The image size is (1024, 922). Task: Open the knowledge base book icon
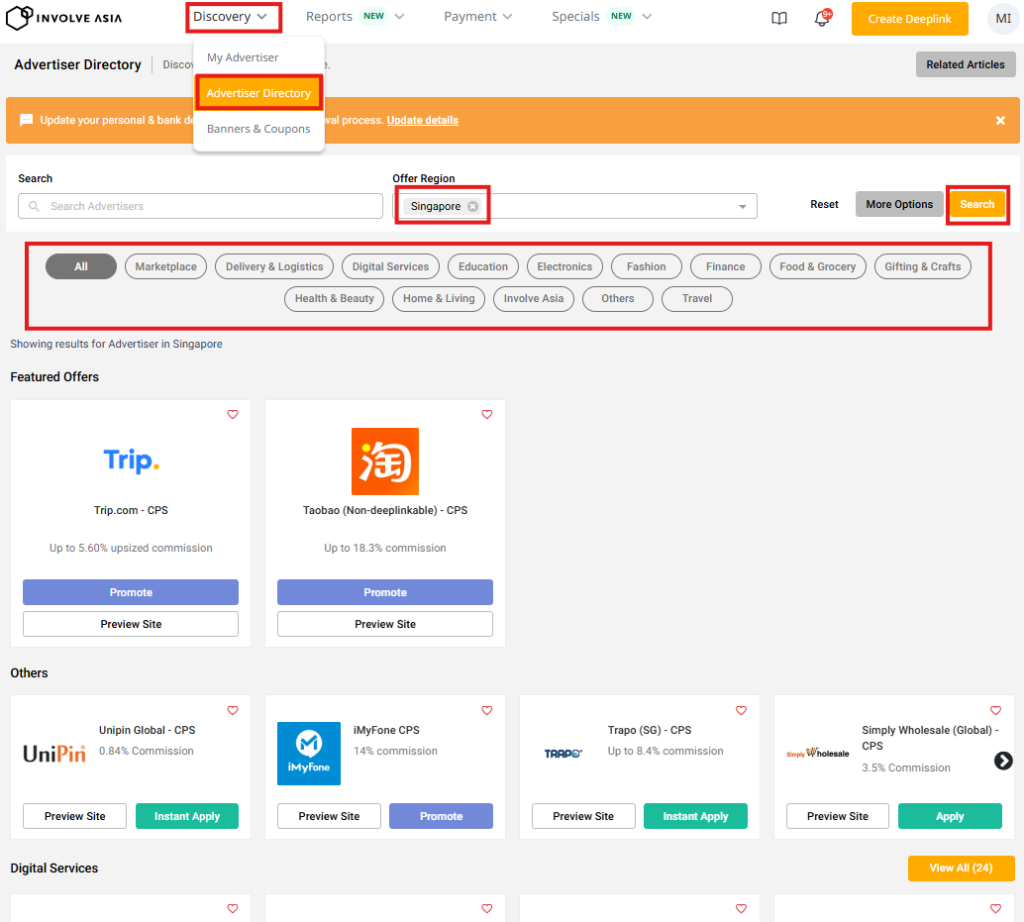780,18
